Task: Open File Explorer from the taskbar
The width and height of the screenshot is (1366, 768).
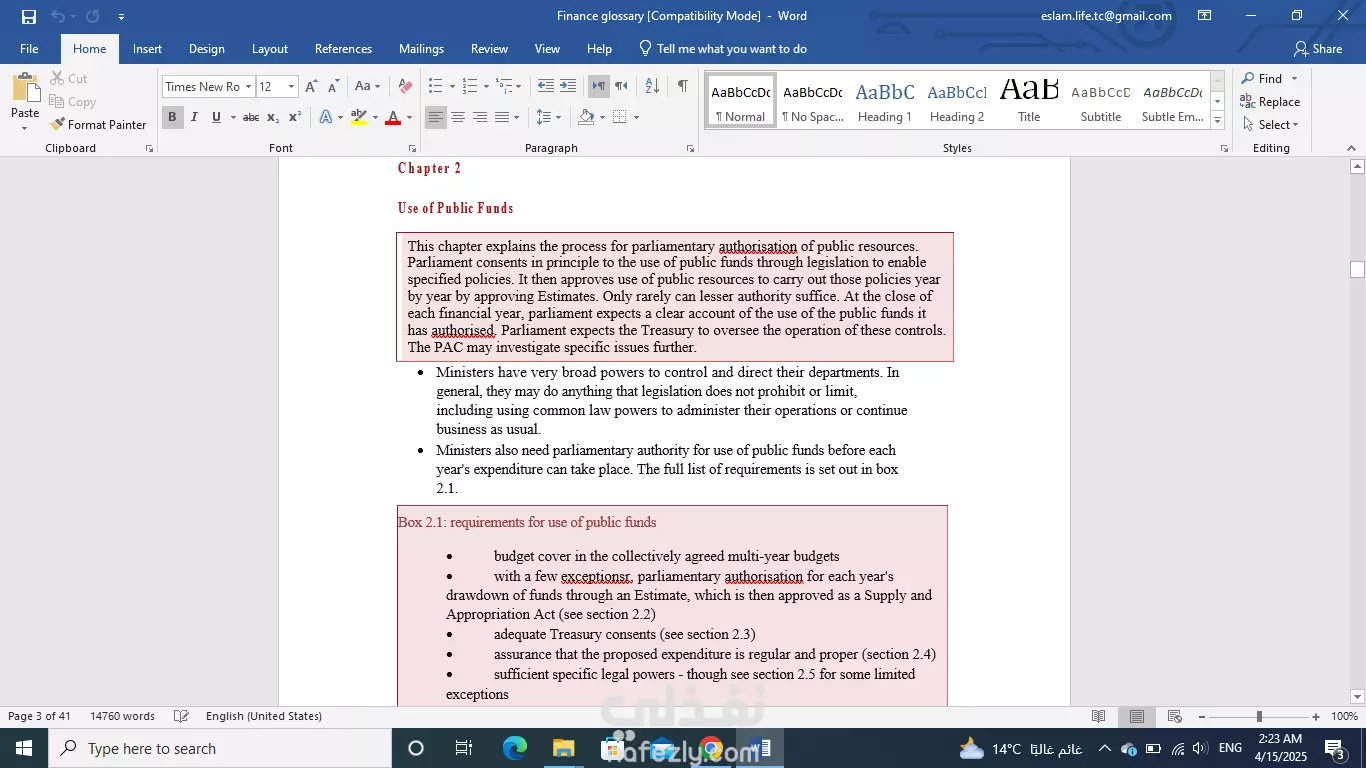Action: coord(564,748)
